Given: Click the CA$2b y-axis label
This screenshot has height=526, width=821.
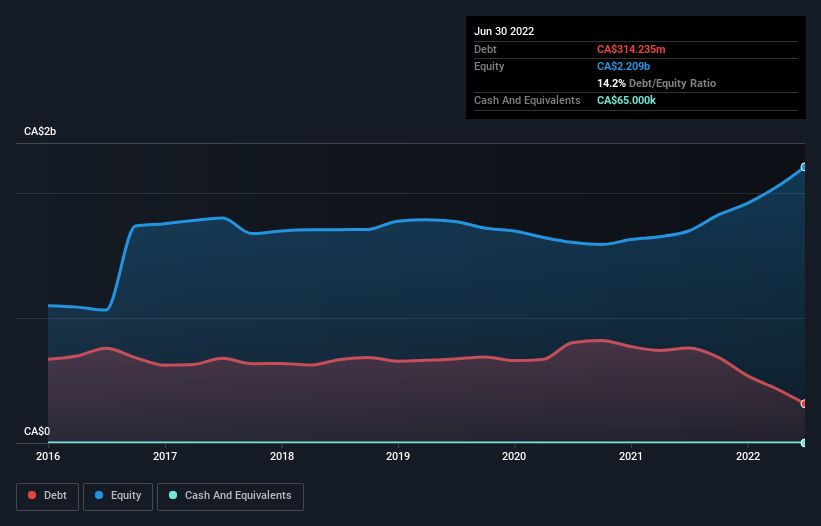Looking at the screenshot, I should pos(40,131).
